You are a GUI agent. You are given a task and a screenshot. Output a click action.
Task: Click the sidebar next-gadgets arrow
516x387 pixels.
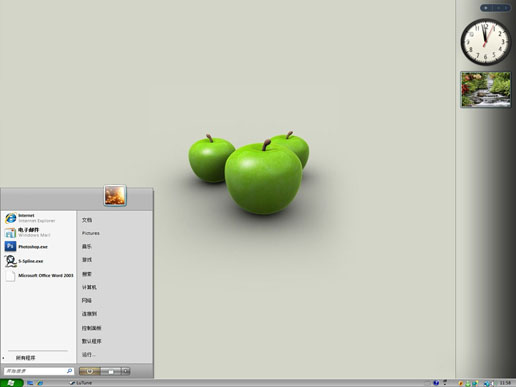point(505,8)
